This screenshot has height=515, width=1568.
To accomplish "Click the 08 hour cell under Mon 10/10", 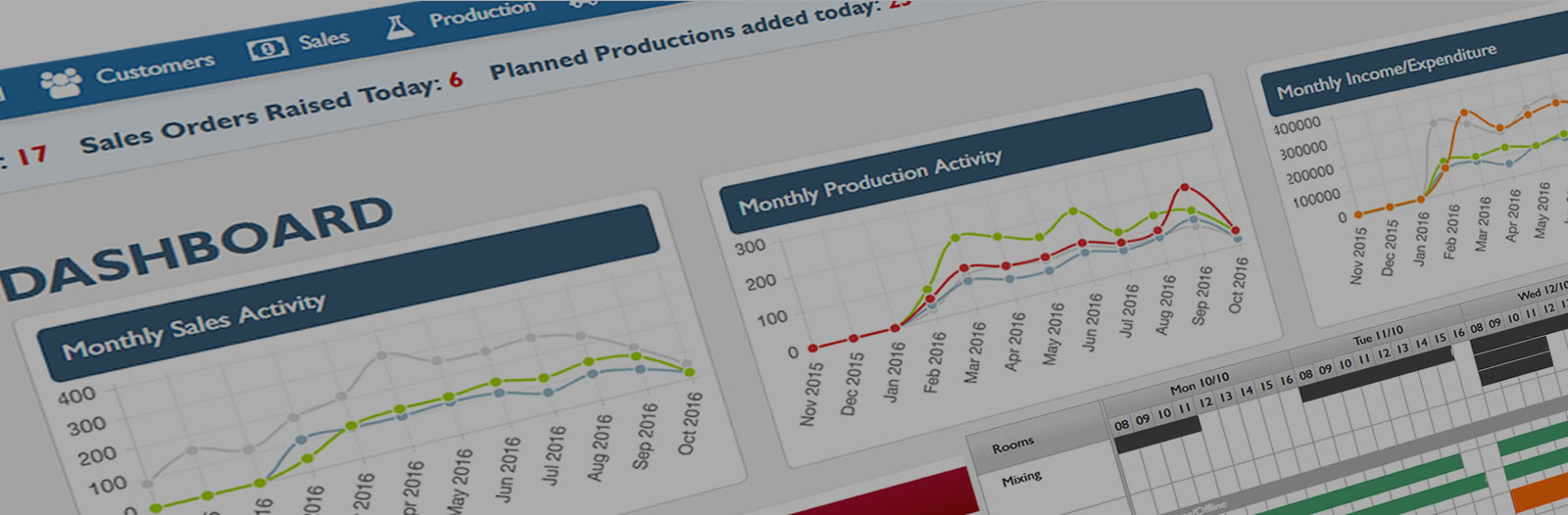I will (x=1122, y=424).
